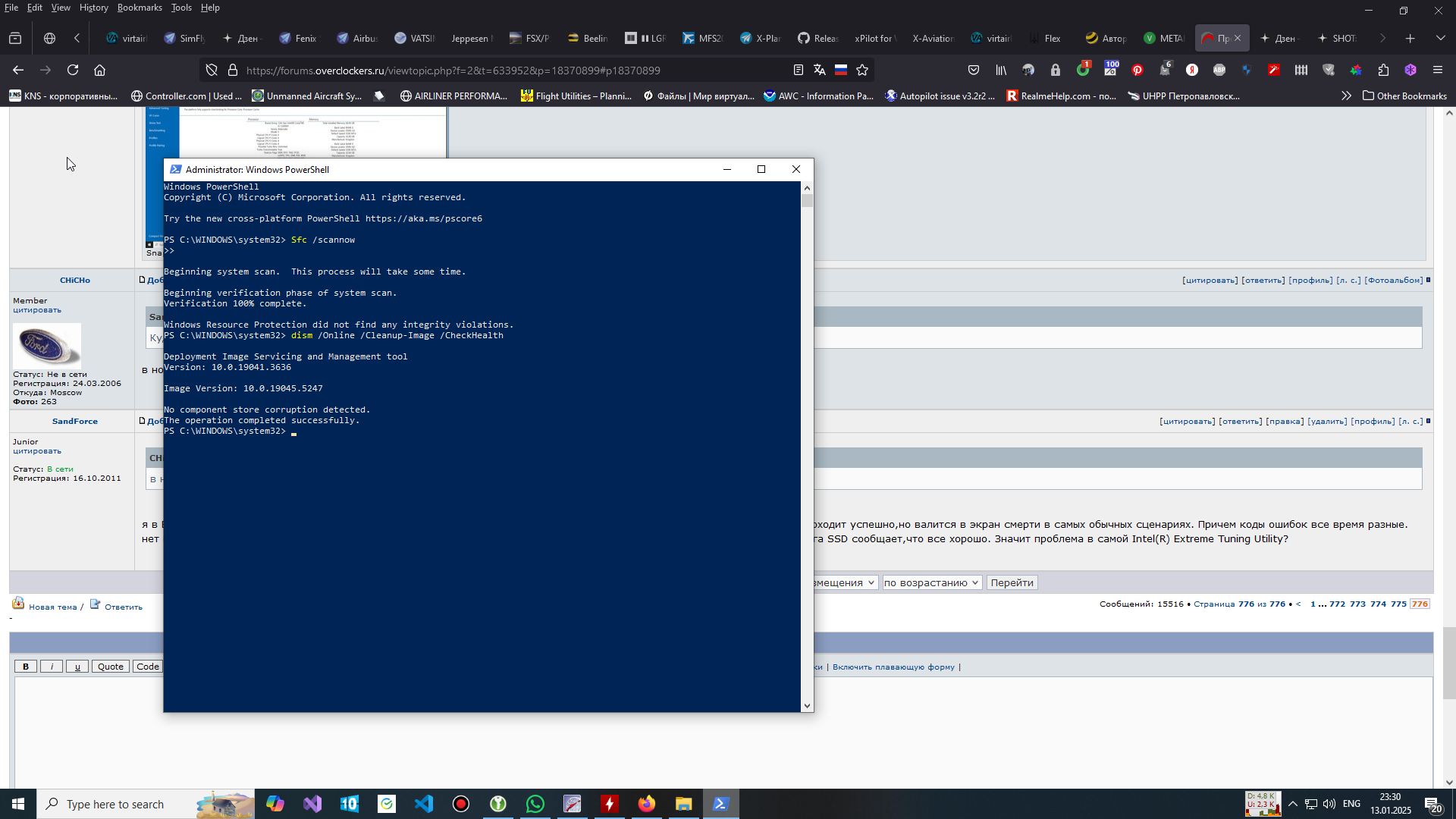Reload the current page
This screenshot has width=1456, height=819.
73,70
